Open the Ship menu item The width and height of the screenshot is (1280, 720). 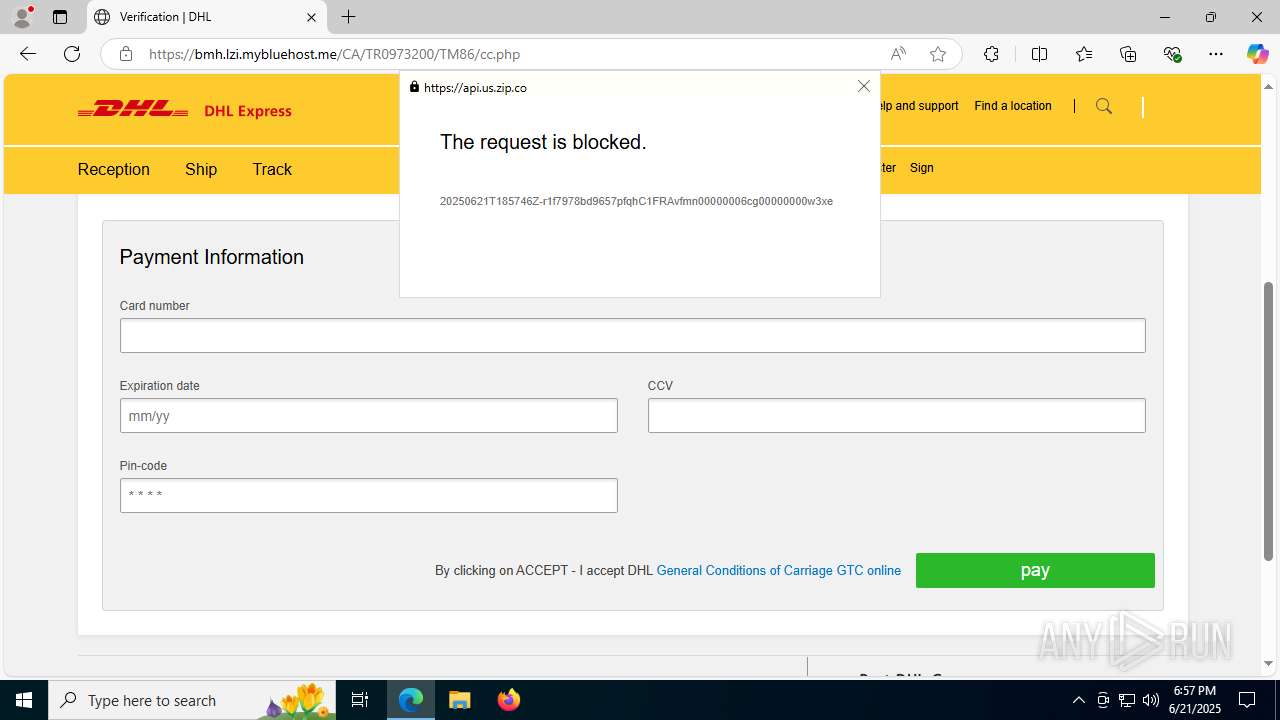click(x=201, y=169)
